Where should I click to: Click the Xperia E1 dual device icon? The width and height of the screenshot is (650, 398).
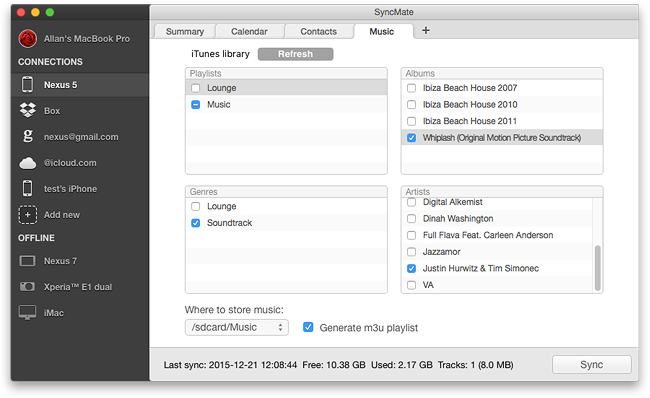pyautogui.click(x=27, y=286)
